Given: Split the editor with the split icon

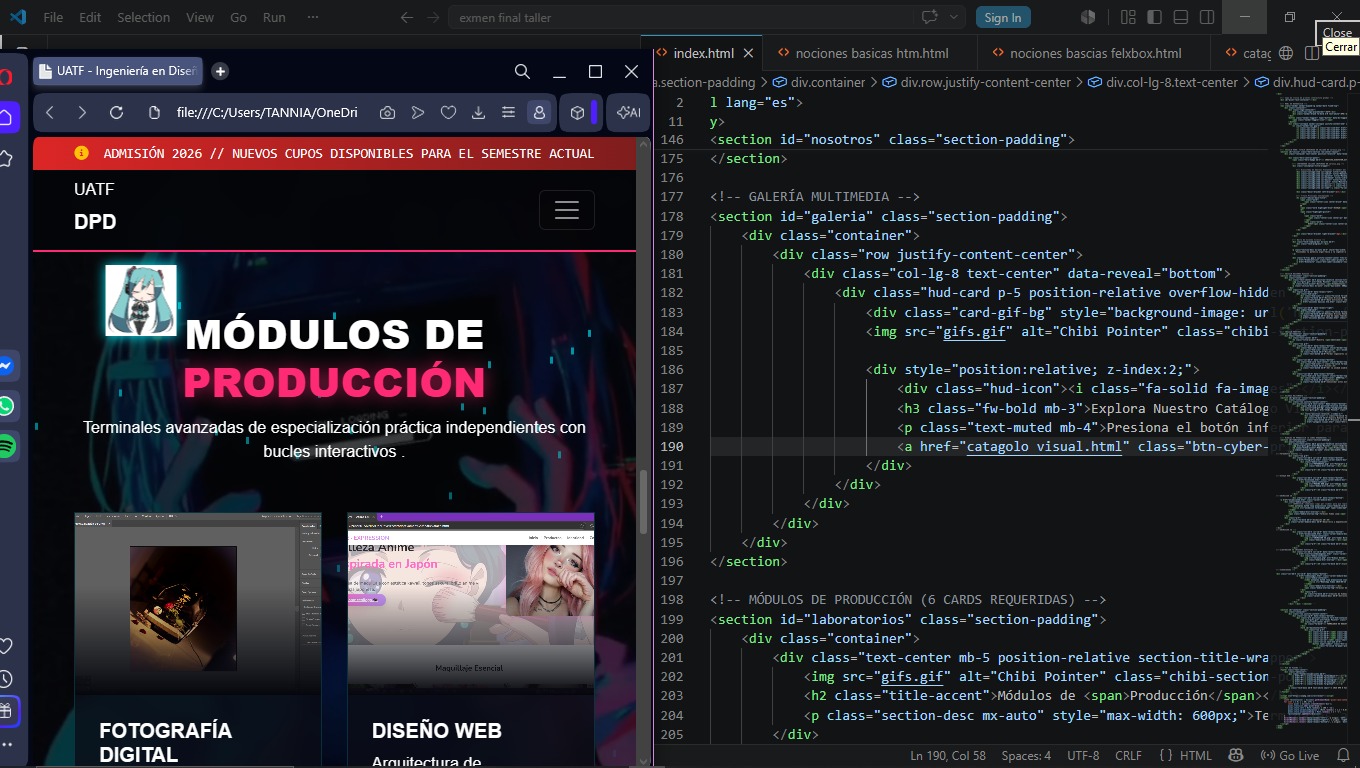Looking at the screenshot, I should (1311, 53).
